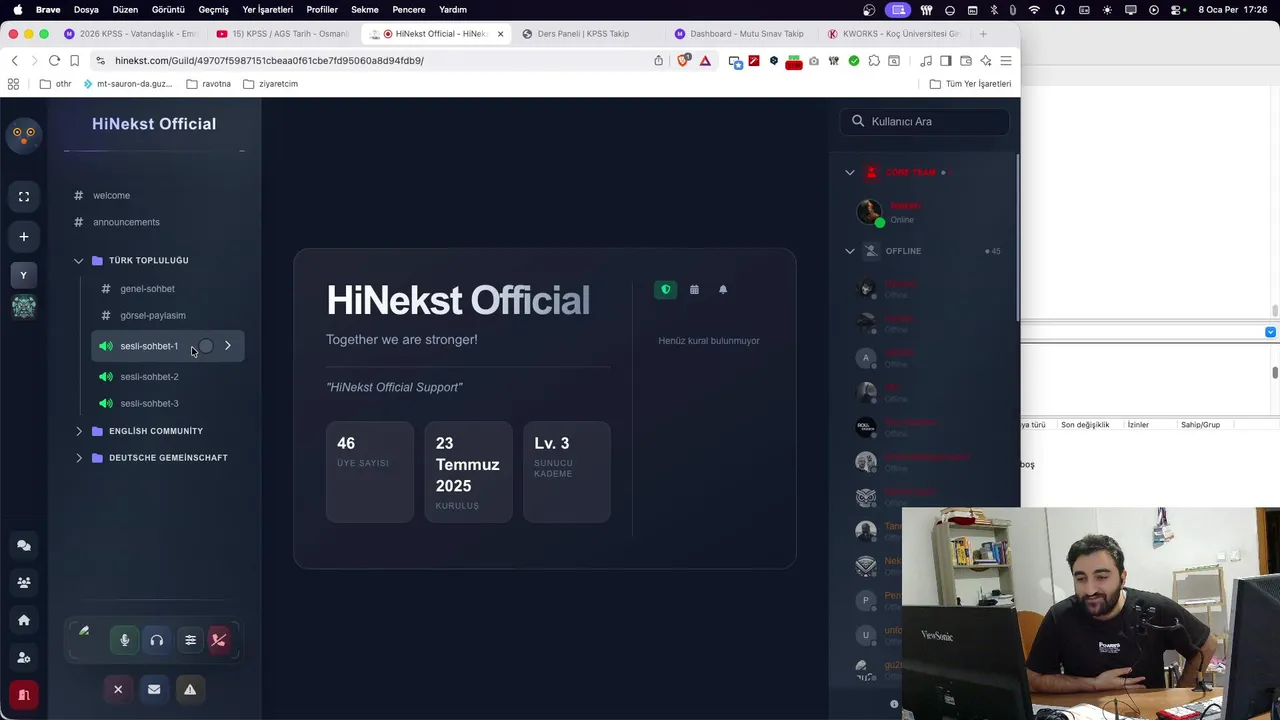Click the Kullanıcı Ara search field
The image size is (1280, 720).
click(925, 121)
